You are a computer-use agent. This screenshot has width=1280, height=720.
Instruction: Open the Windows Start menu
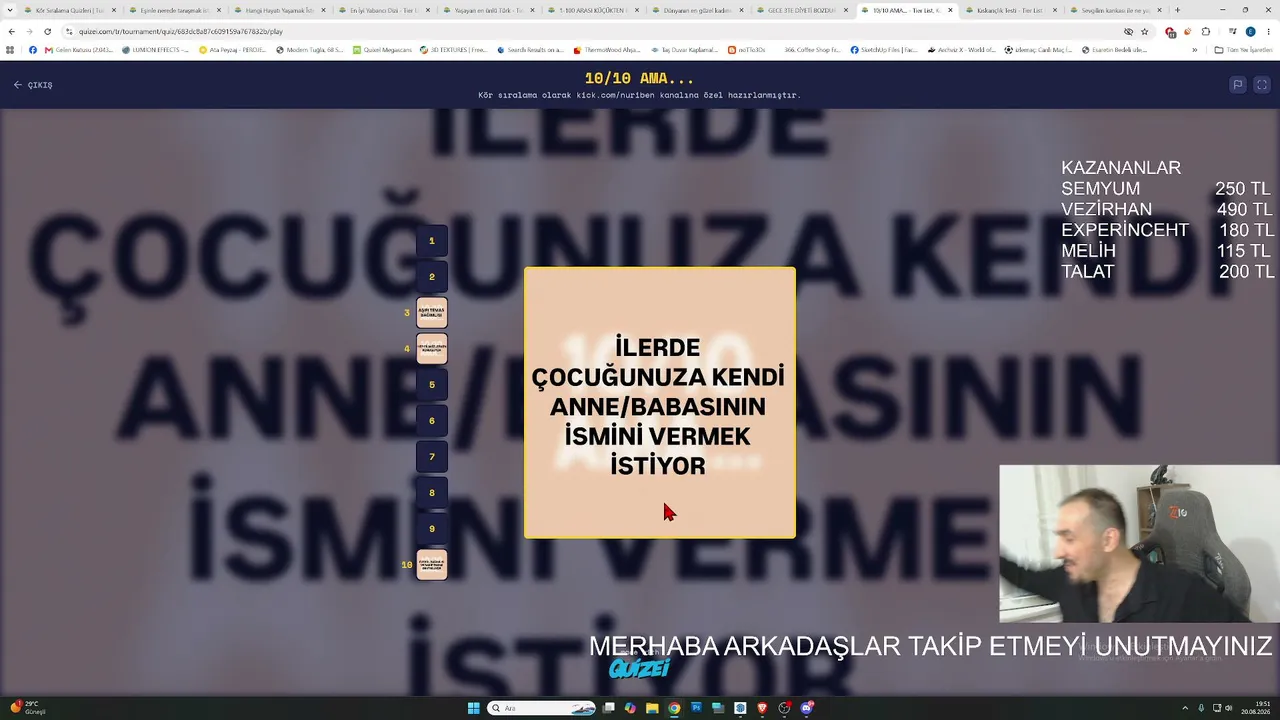[474, 708]
